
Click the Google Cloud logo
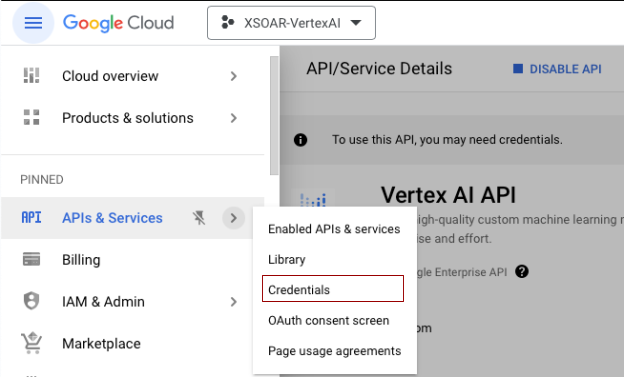pos(119,23)
